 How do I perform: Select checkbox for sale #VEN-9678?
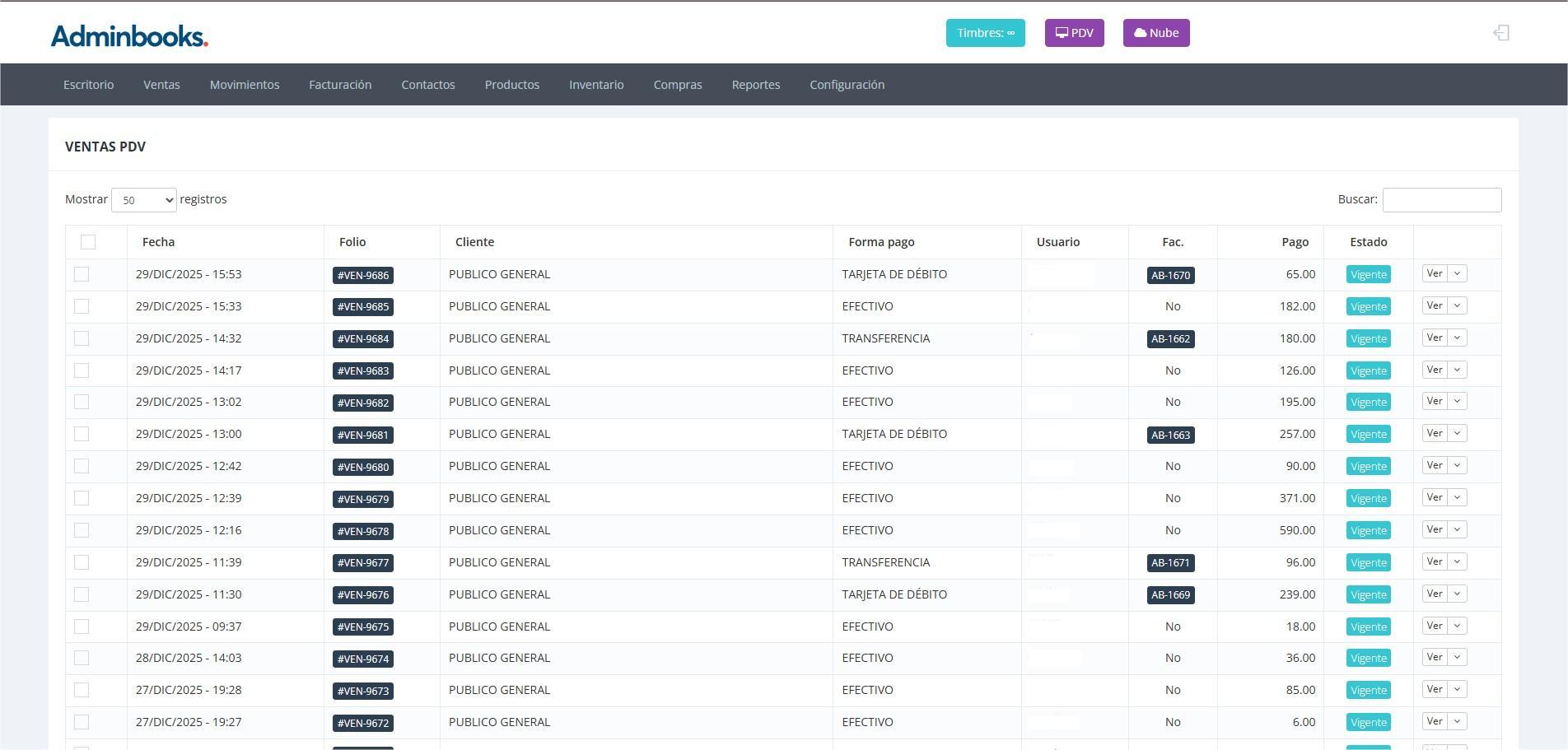pyautogui.click(x=82, y=530)
